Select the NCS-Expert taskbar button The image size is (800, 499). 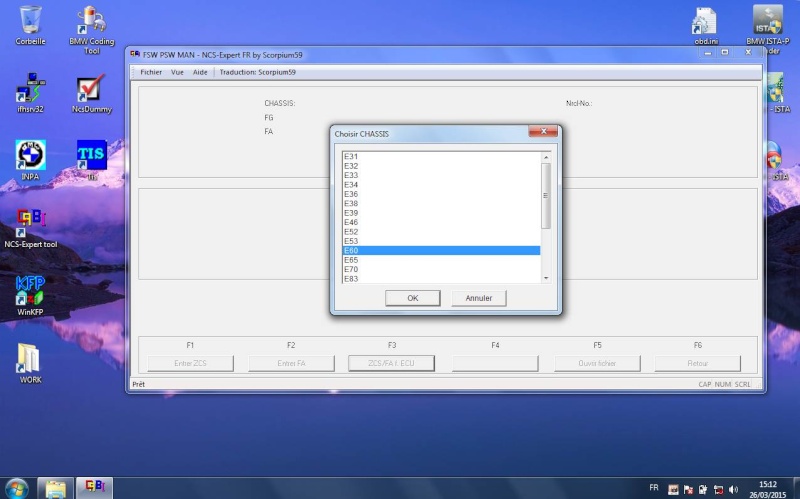[94, 489]
